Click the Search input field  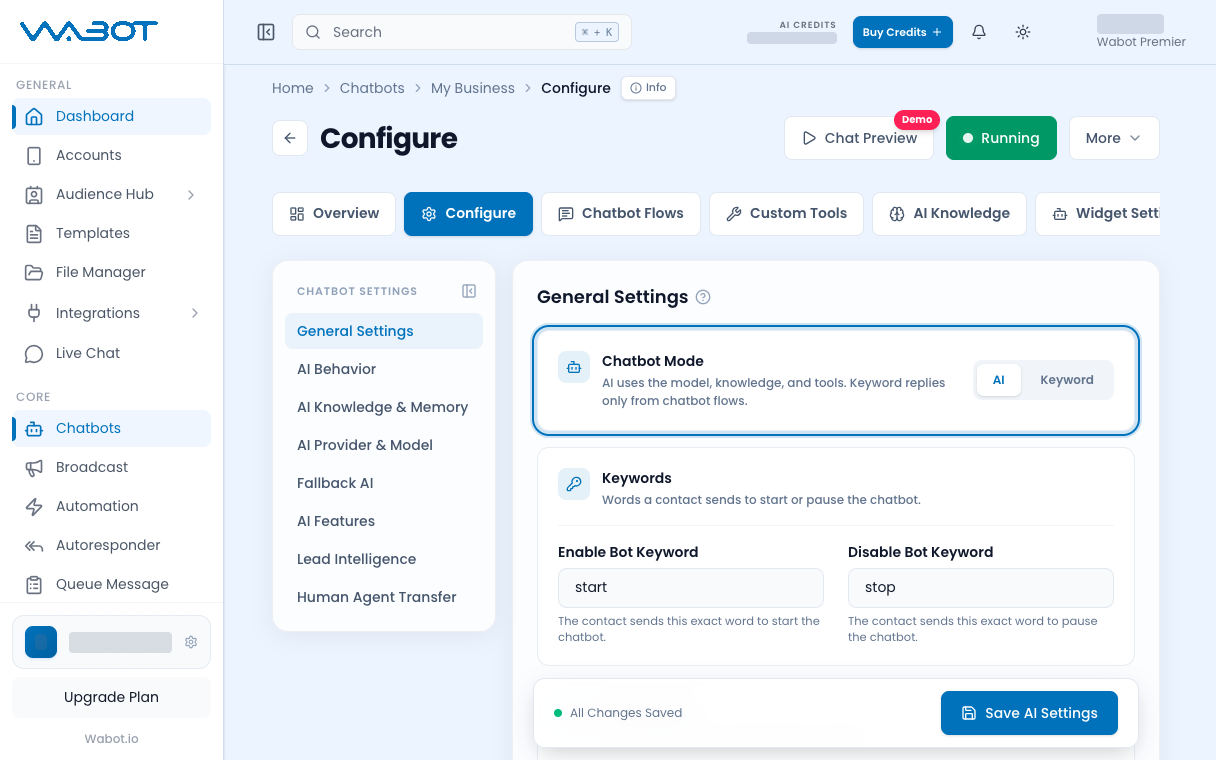click(x=461, y=32)
